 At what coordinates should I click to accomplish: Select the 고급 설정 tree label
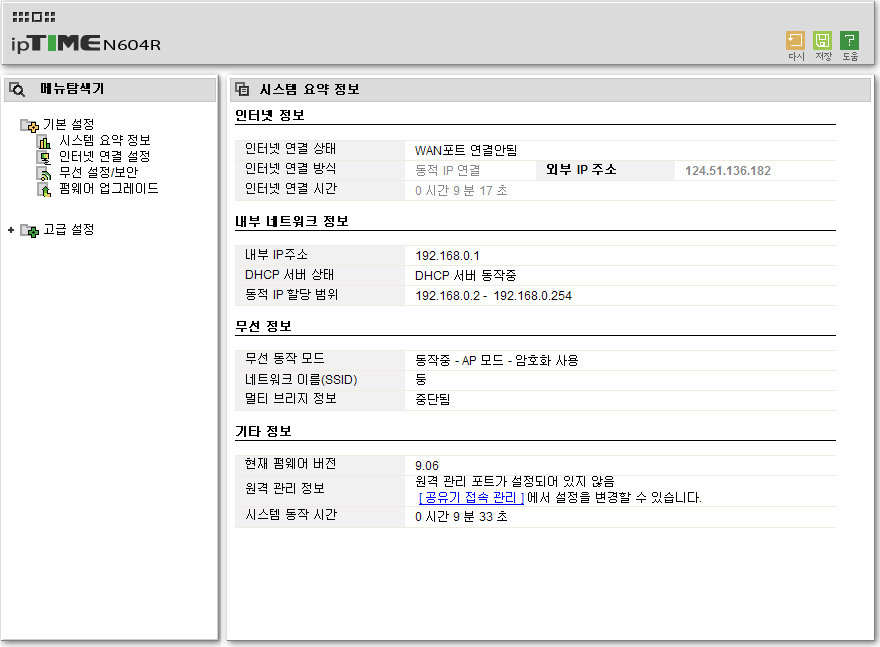68,230
